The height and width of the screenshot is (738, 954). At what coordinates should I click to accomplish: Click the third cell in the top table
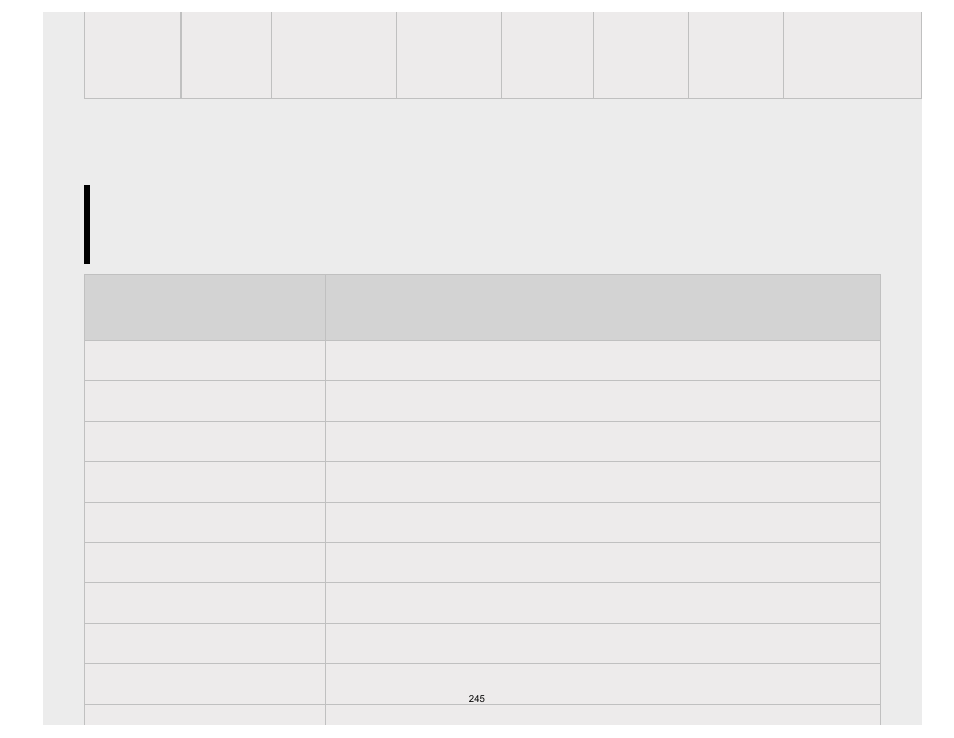point(334,55)
